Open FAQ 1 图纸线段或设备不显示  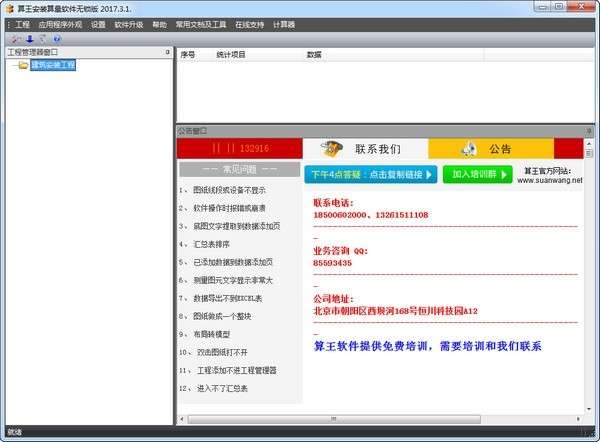(x=222, y=190)
